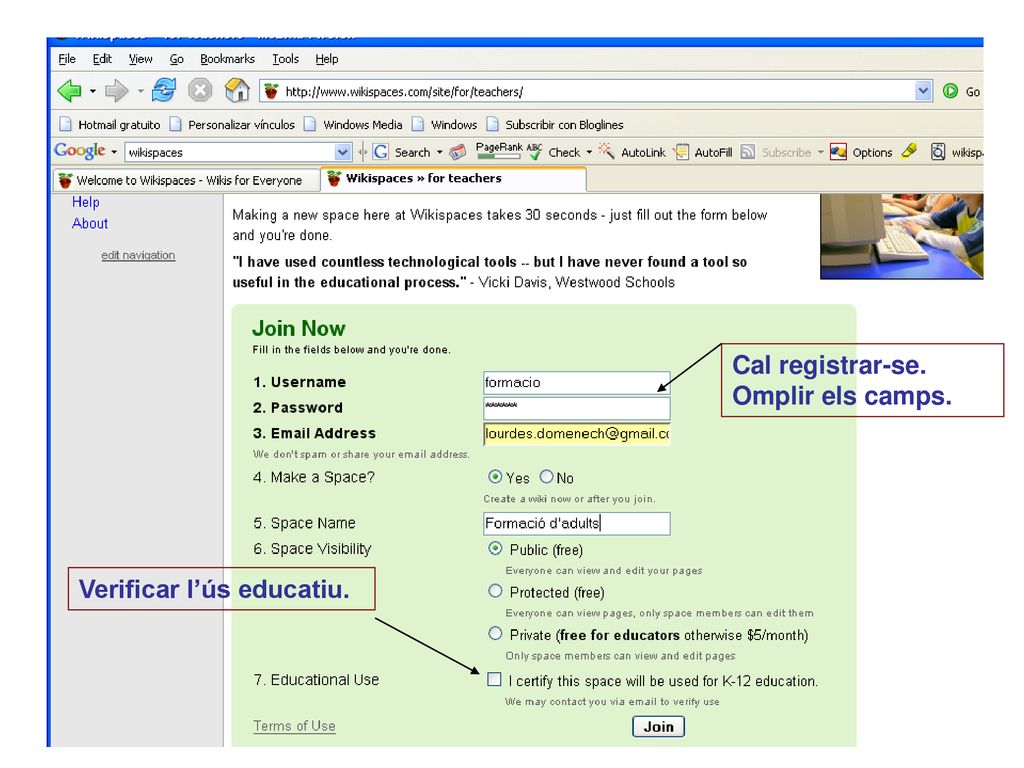Open the Home page icon
Image resolution: width=1024 pixels, height=768 pixels.
pyautogui.click(x=237, y=90)
